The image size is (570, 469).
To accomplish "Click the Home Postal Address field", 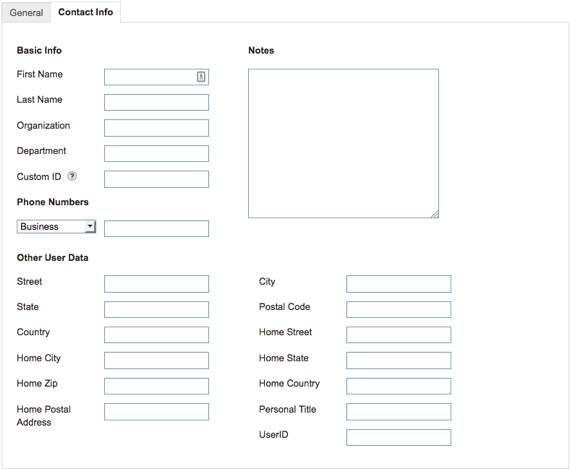I will [156, 412].
